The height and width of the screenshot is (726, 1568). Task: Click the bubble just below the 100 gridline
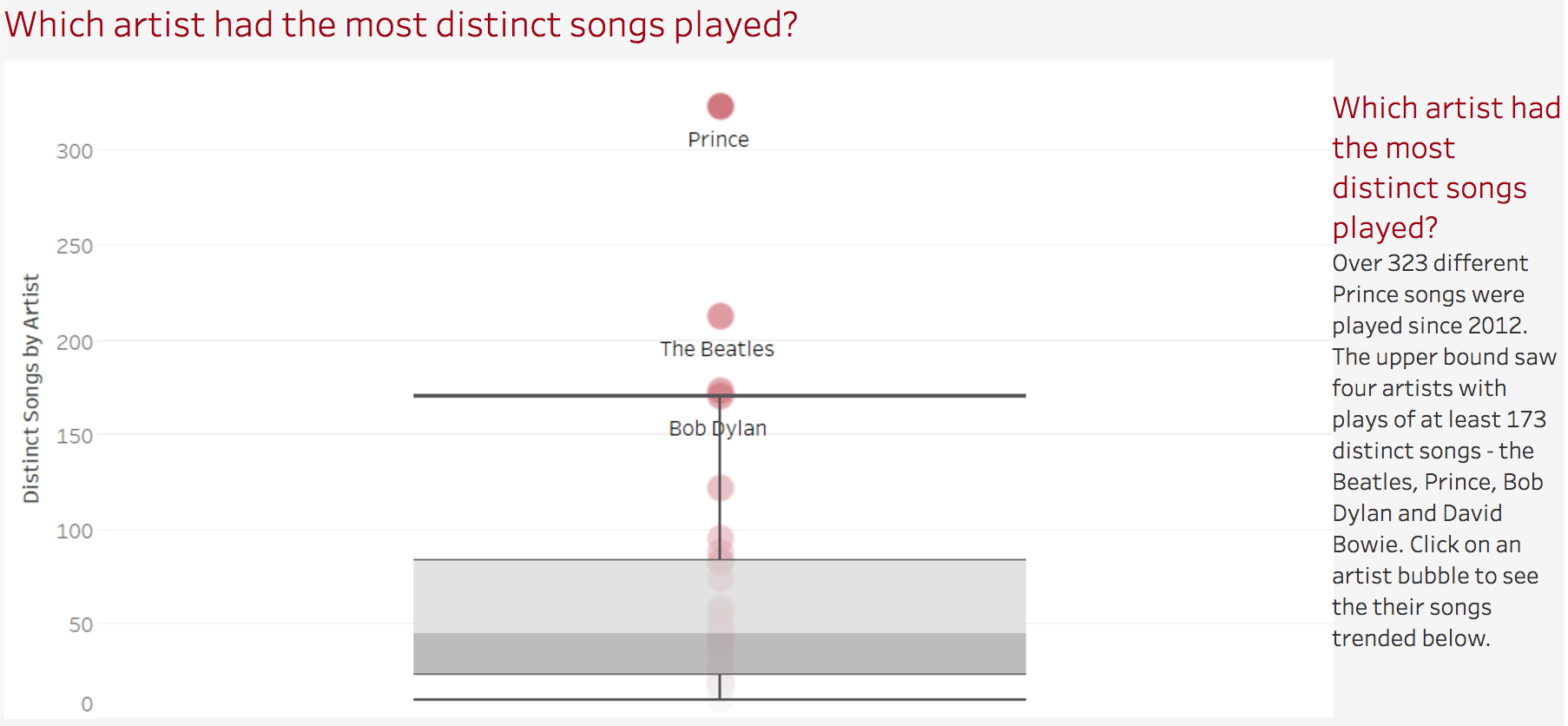(720, 538)
